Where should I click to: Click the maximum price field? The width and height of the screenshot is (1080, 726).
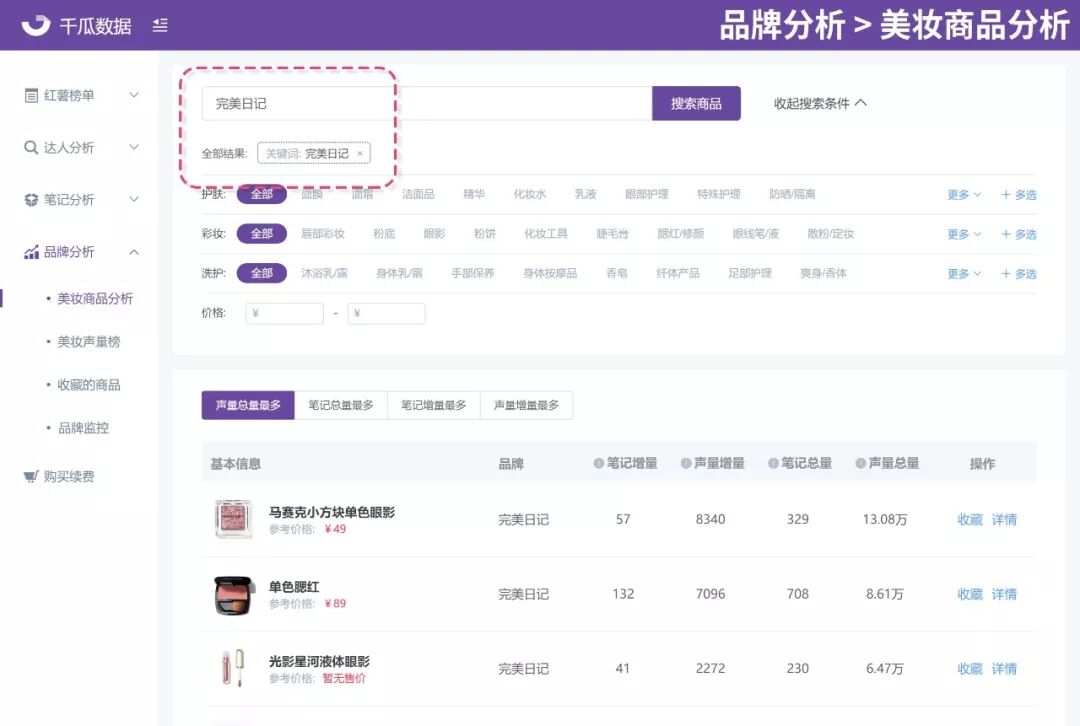386,313
